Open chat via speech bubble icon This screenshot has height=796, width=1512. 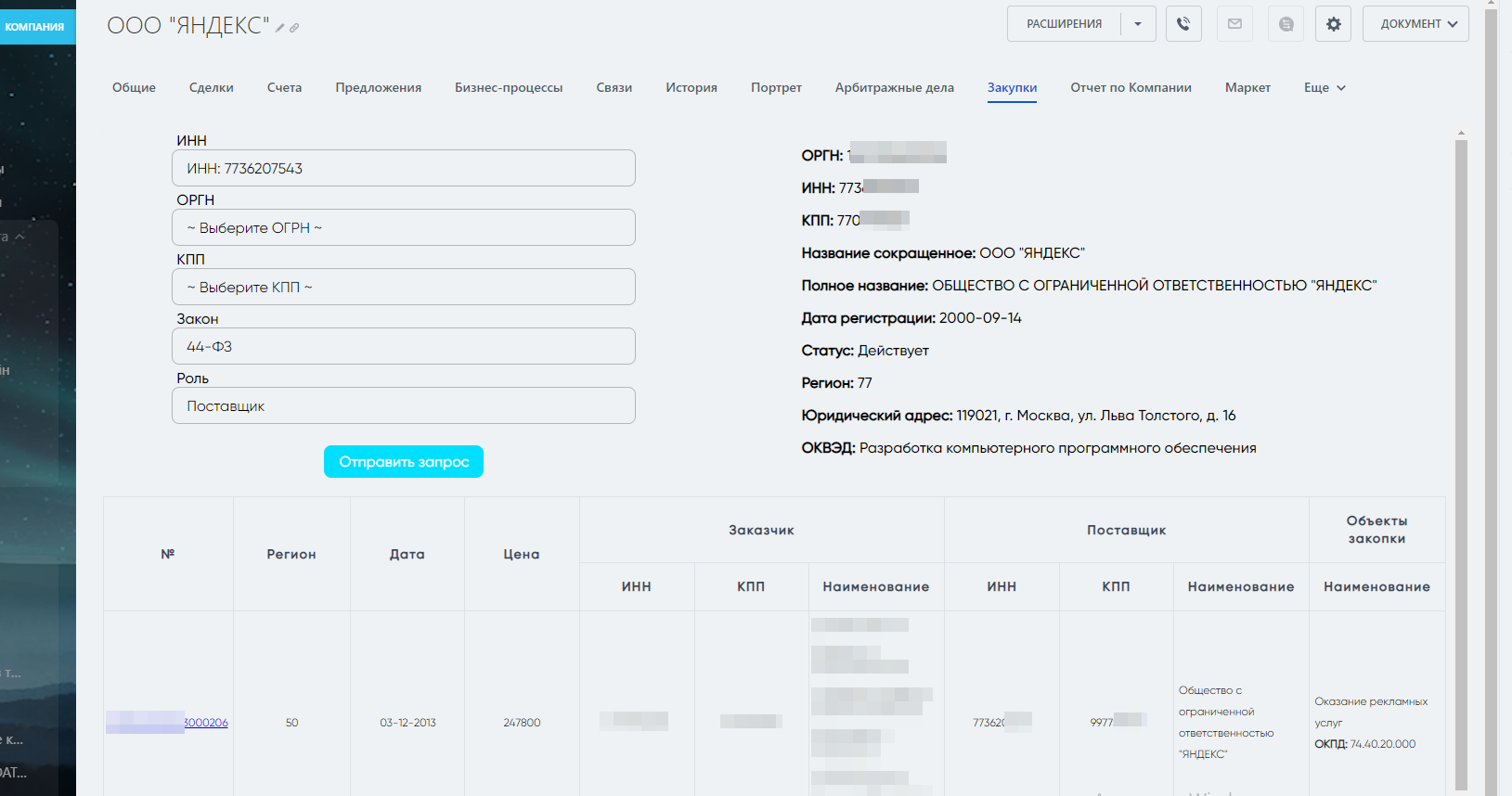pos(1286,24)
